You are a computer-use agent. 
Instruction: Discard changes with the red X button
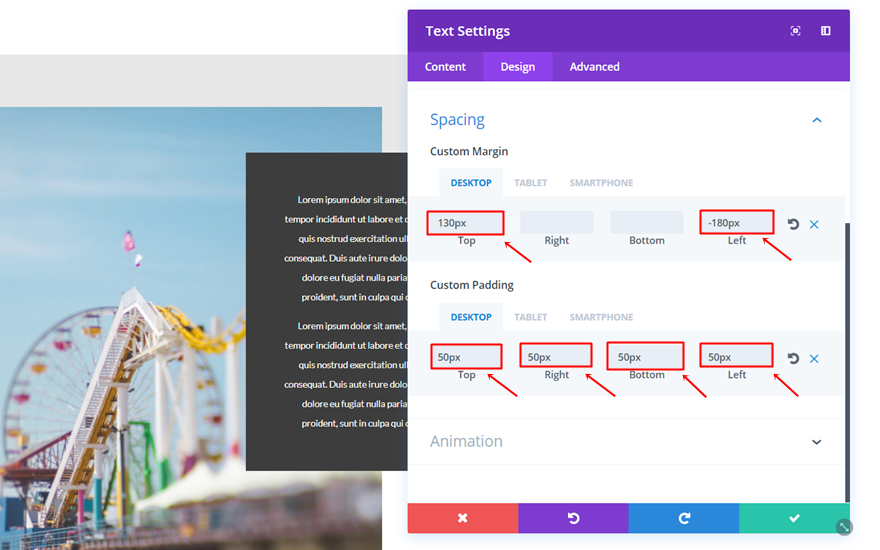[x=462, y=518]
